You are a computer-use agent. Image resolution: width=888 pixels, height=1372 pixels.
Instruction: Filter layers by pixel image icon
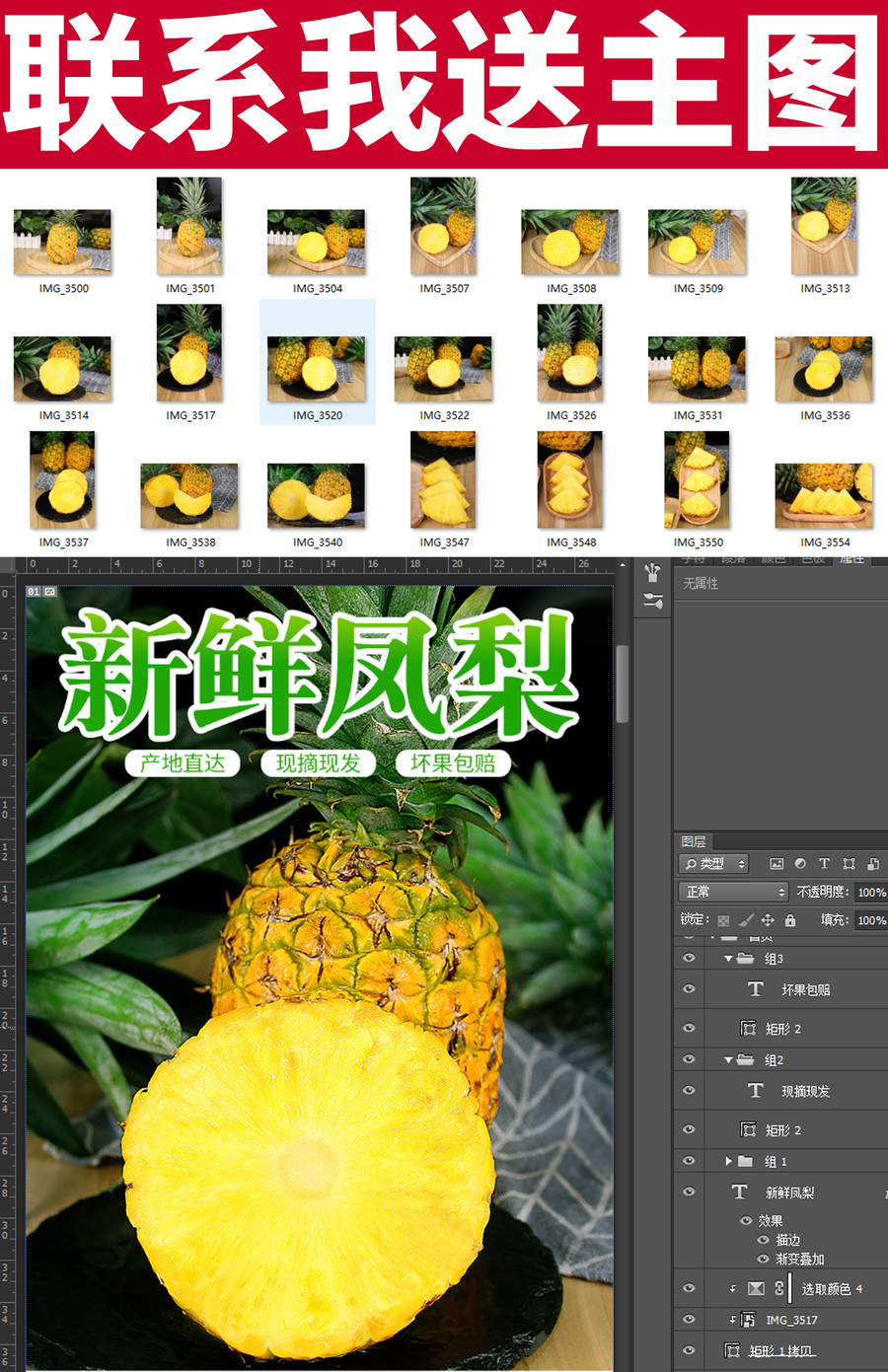coord(777,864)
